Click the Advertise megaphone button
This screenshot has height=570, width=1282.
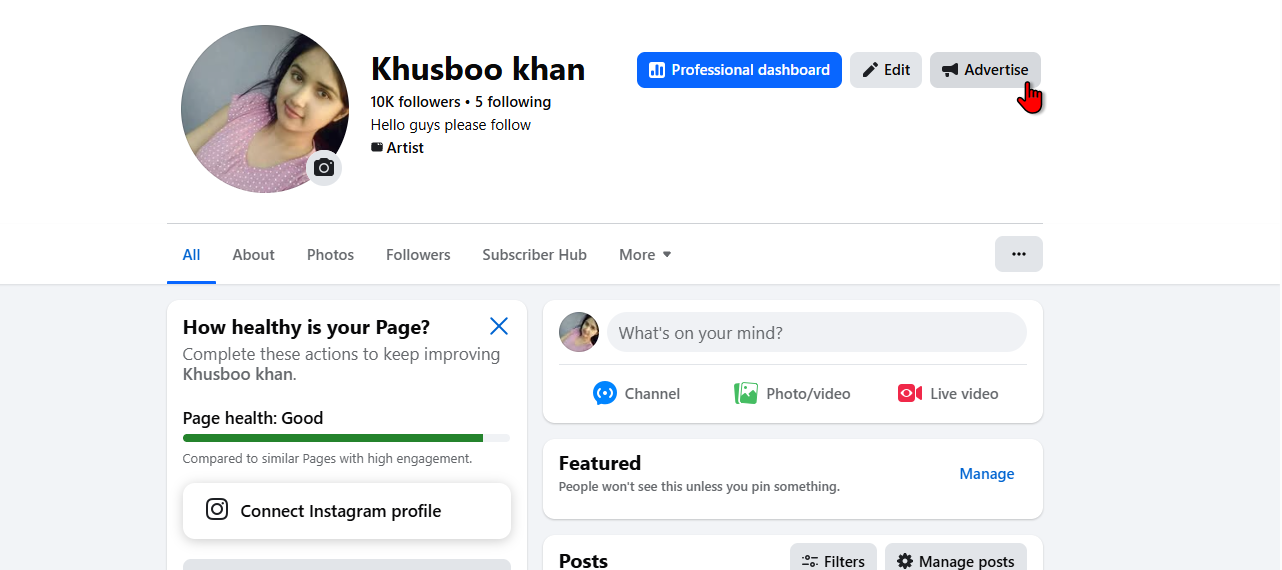985,70
